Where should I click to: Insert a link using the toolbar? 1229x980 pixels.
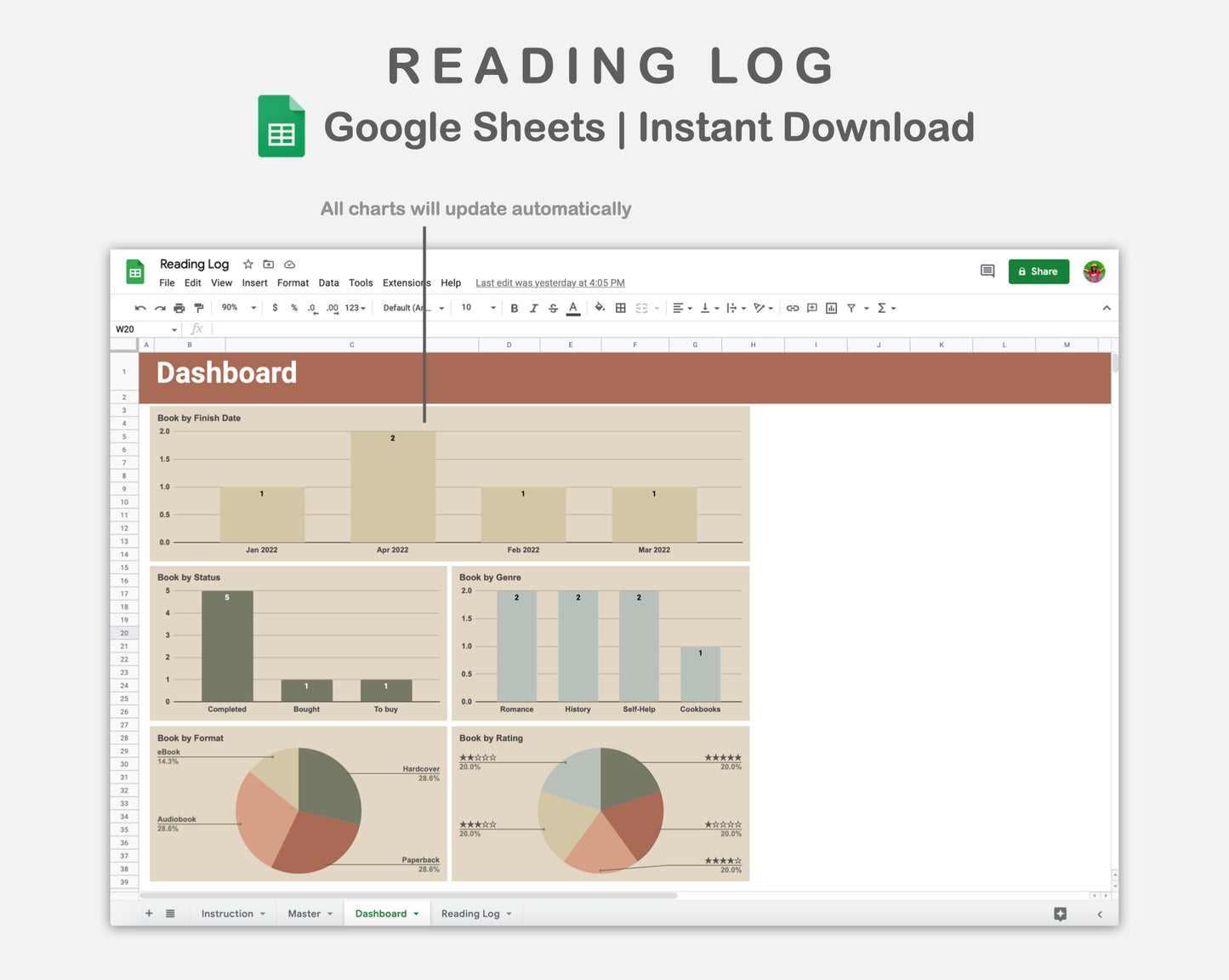coord(792,307)
